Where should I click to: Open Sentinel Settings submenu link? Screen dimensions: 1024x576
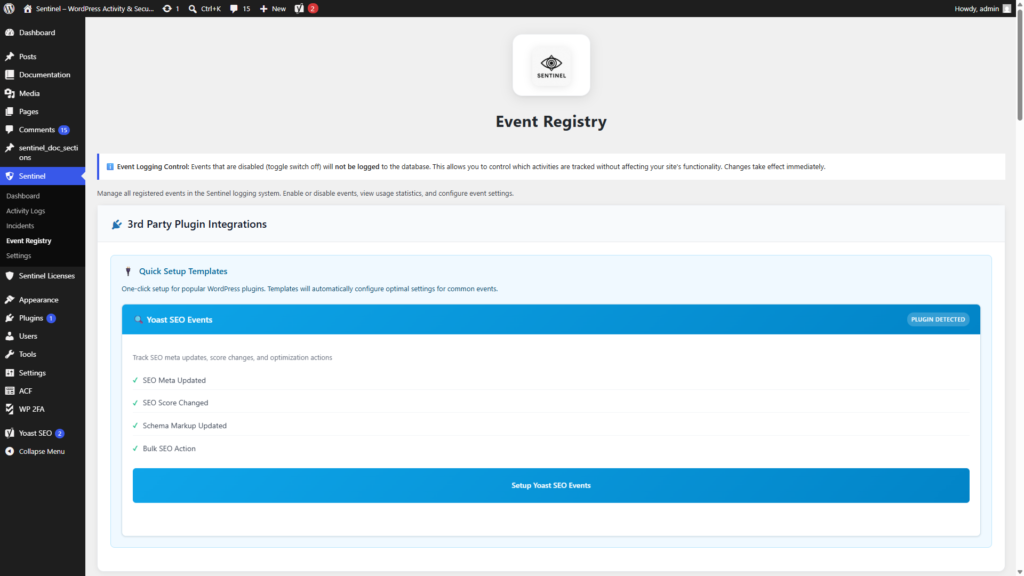[18, 256]
